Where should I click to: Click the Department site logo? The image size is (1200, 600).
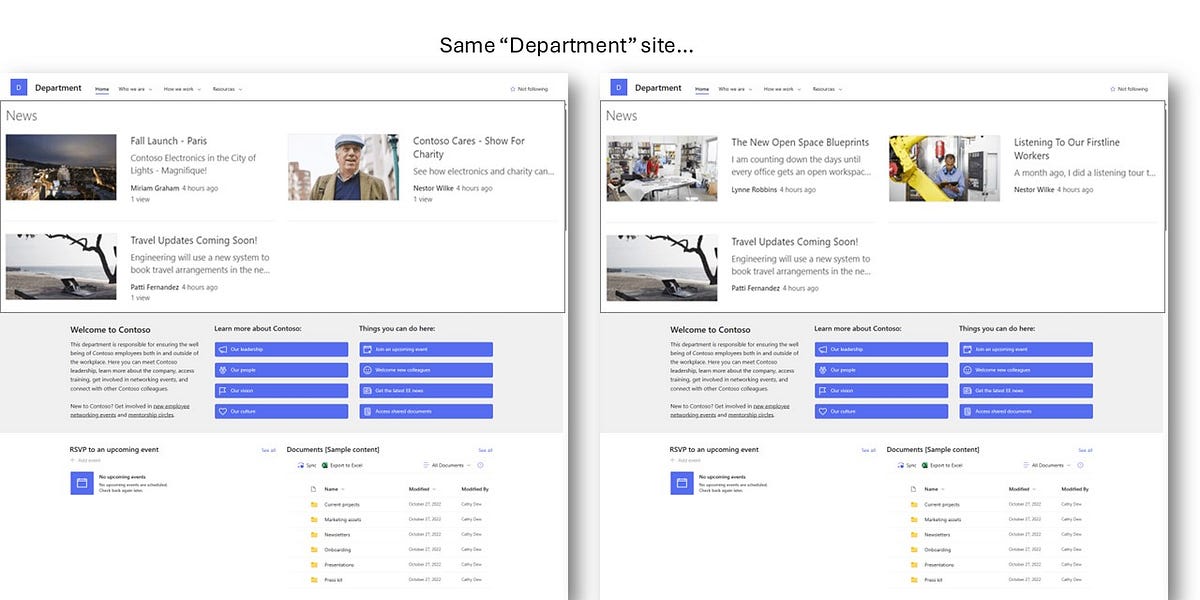[x=17, y=88]
